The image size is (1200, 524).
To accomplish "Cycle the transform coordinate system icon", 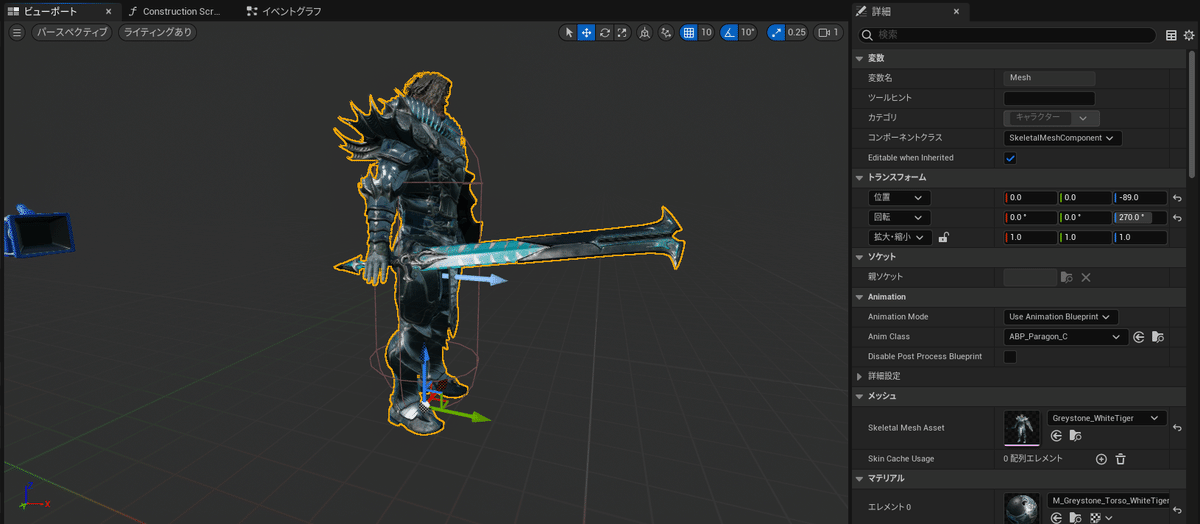I will coord(643,32).
